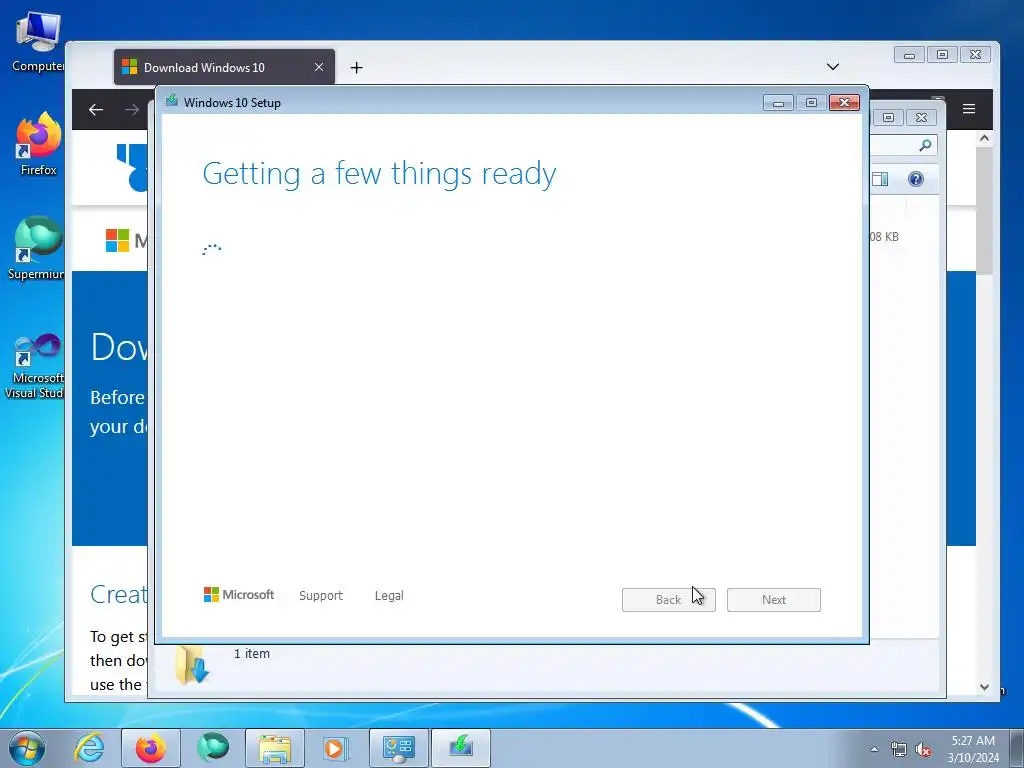Open the clock showing 5:27 AM
The height and width of the screenshot is (768, 1024).
pos(973,749)
